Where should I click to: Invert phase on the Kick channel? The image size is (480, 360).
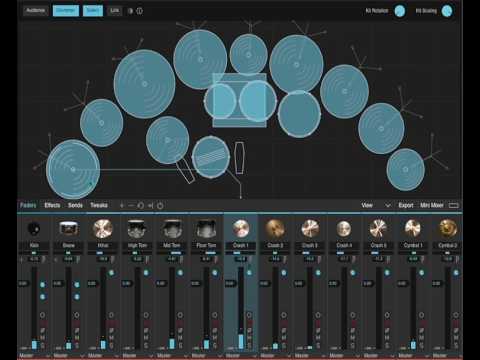click(x=43, y=330)
